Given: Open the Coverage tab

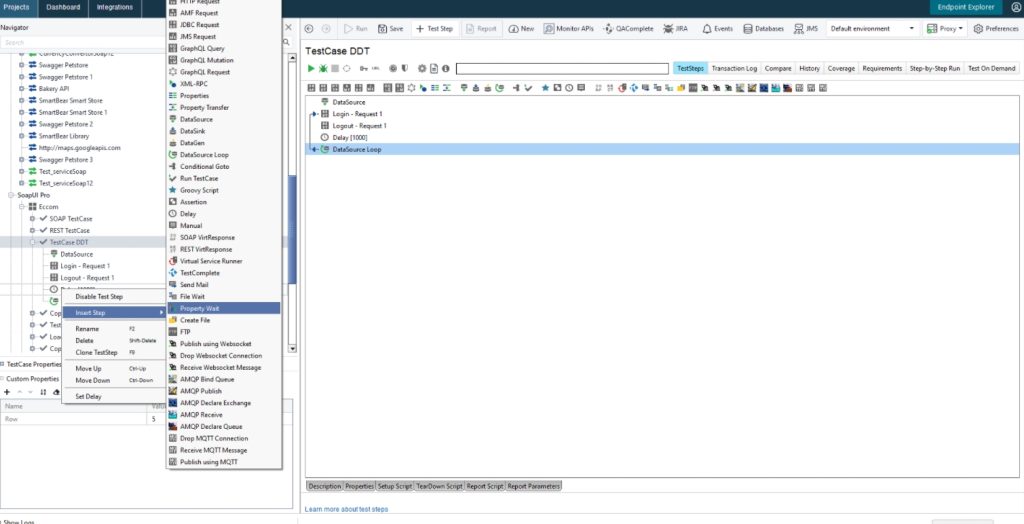Looking at the screenshot, I should coord(841,69).
